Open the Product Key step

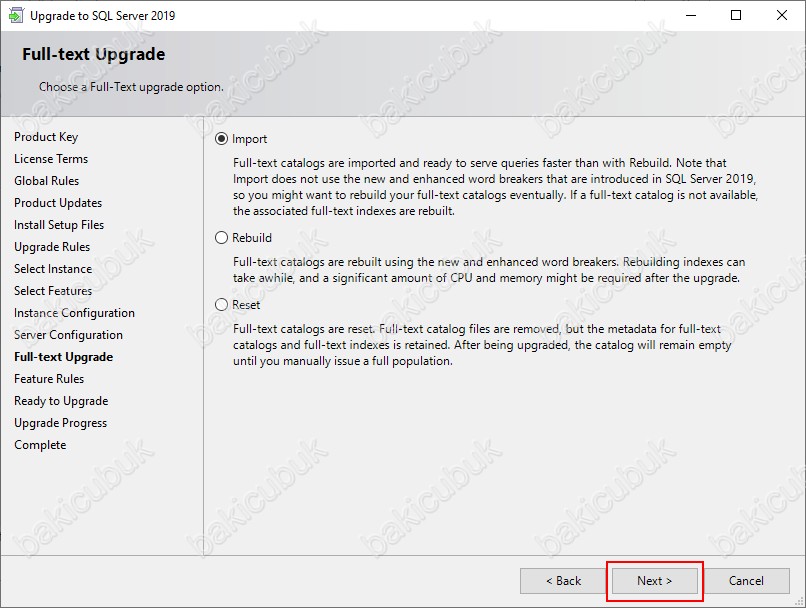click(46, 137)
